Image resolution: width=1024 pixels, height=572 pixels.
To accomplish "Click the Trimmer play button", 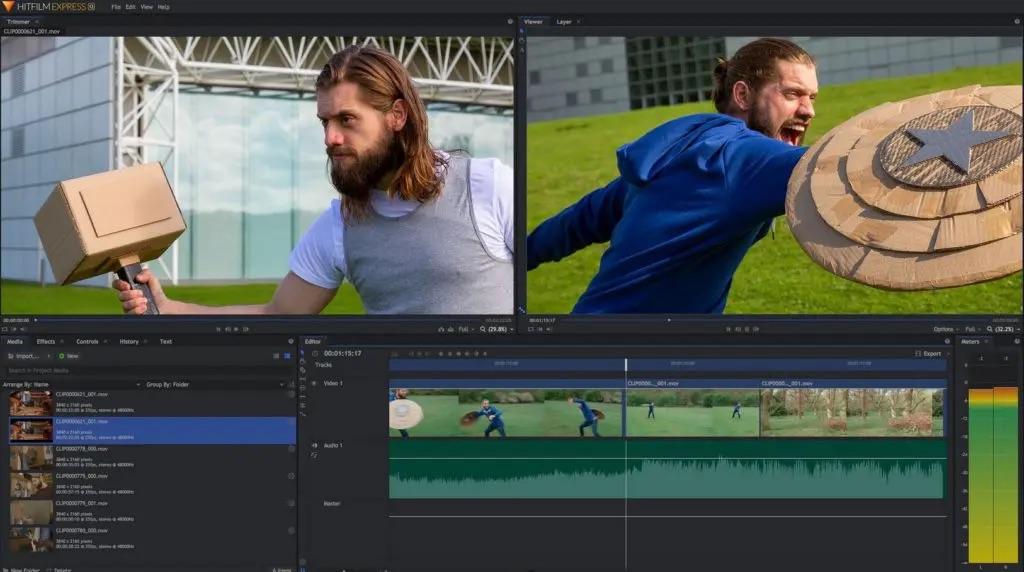I will pos(237,329).
